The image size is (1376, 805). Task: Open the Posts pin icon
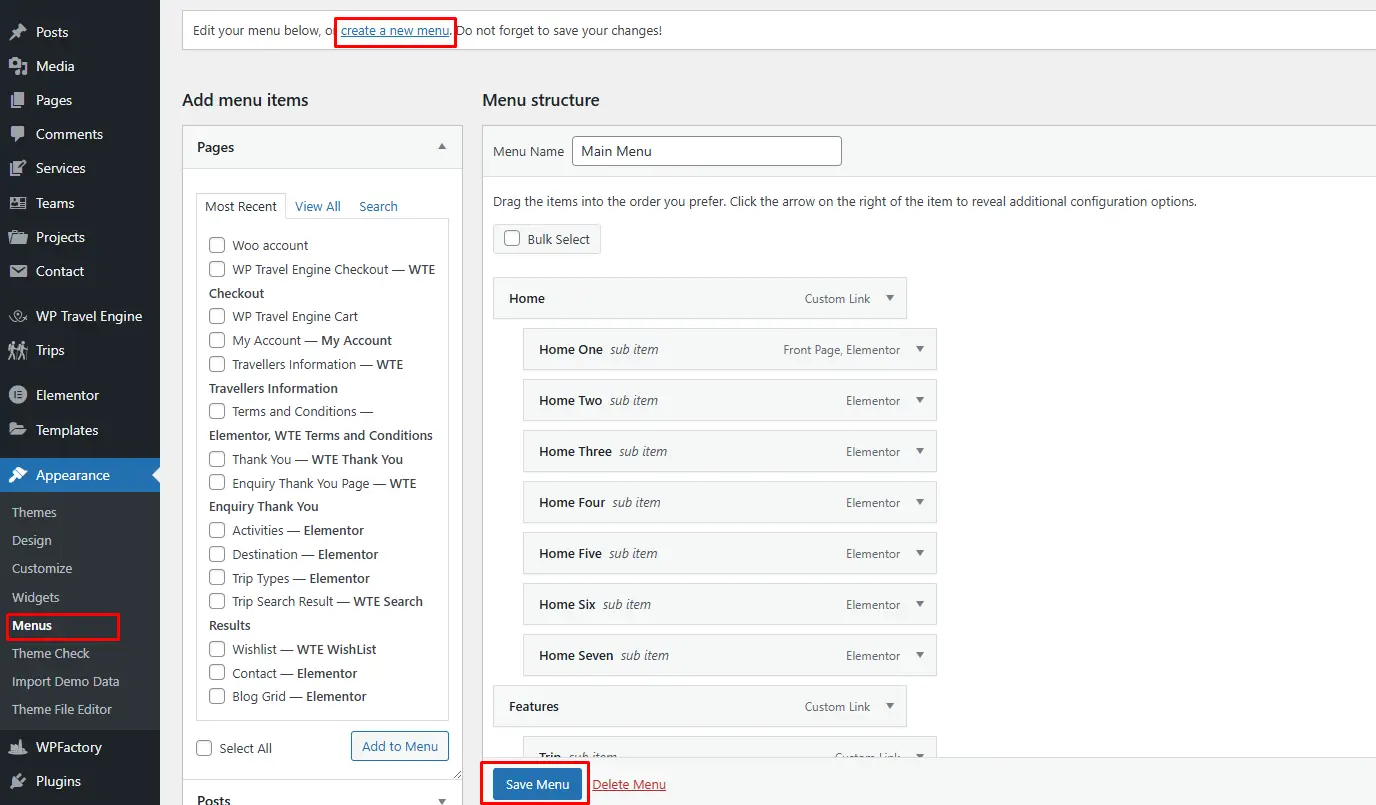click(x=18, y=32)
